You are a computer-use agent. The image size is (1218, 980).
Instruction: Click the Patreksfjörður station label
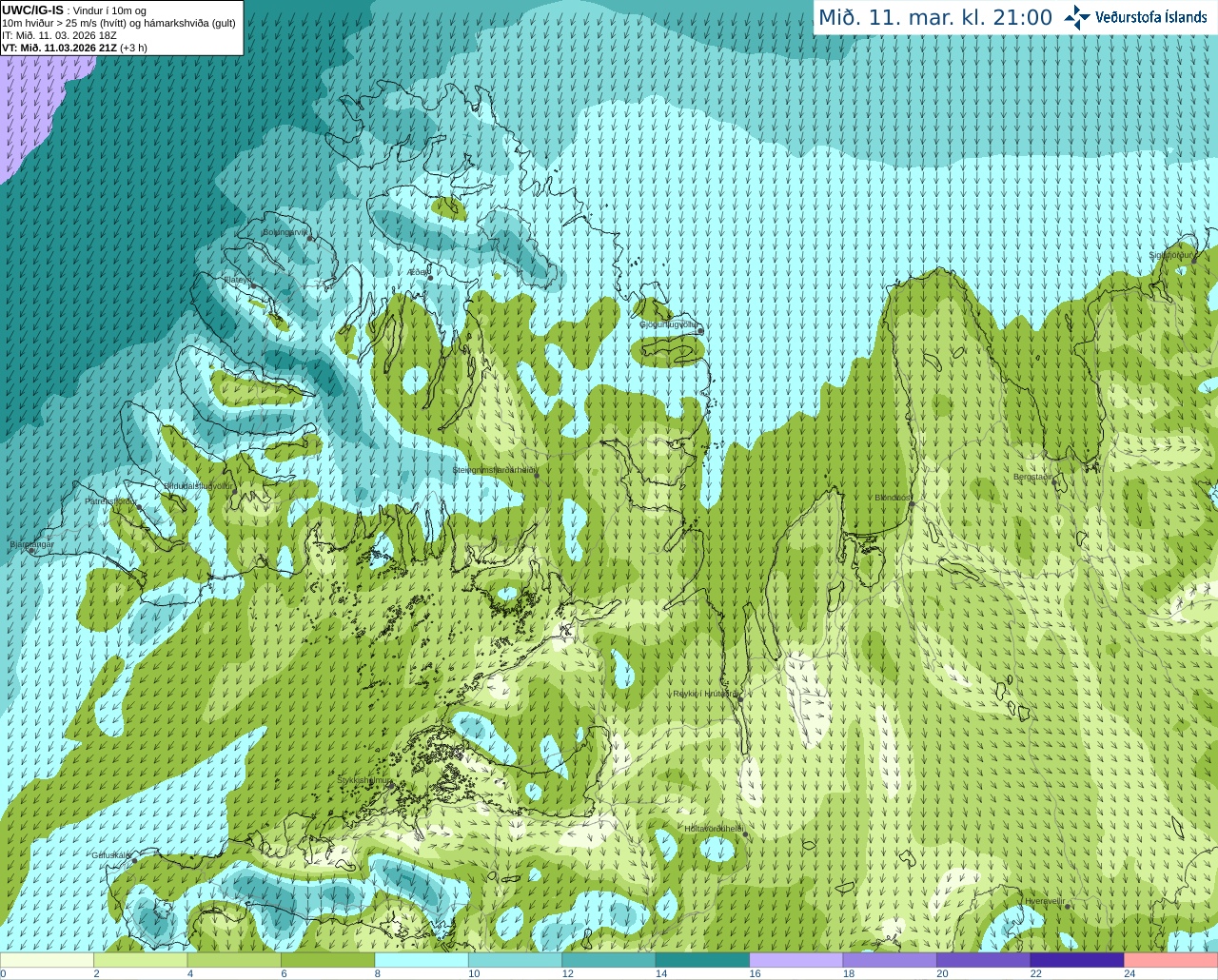click(x=111, y=500)
